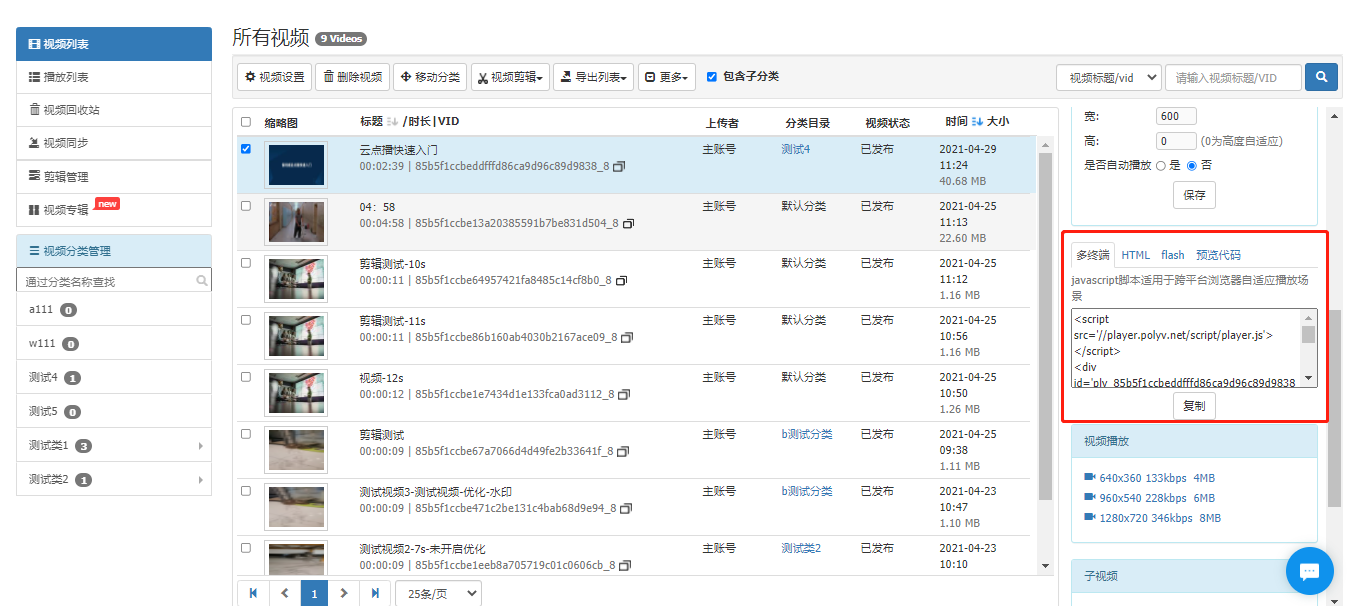Click 保存 button for player size

(x=1194, y=195)
